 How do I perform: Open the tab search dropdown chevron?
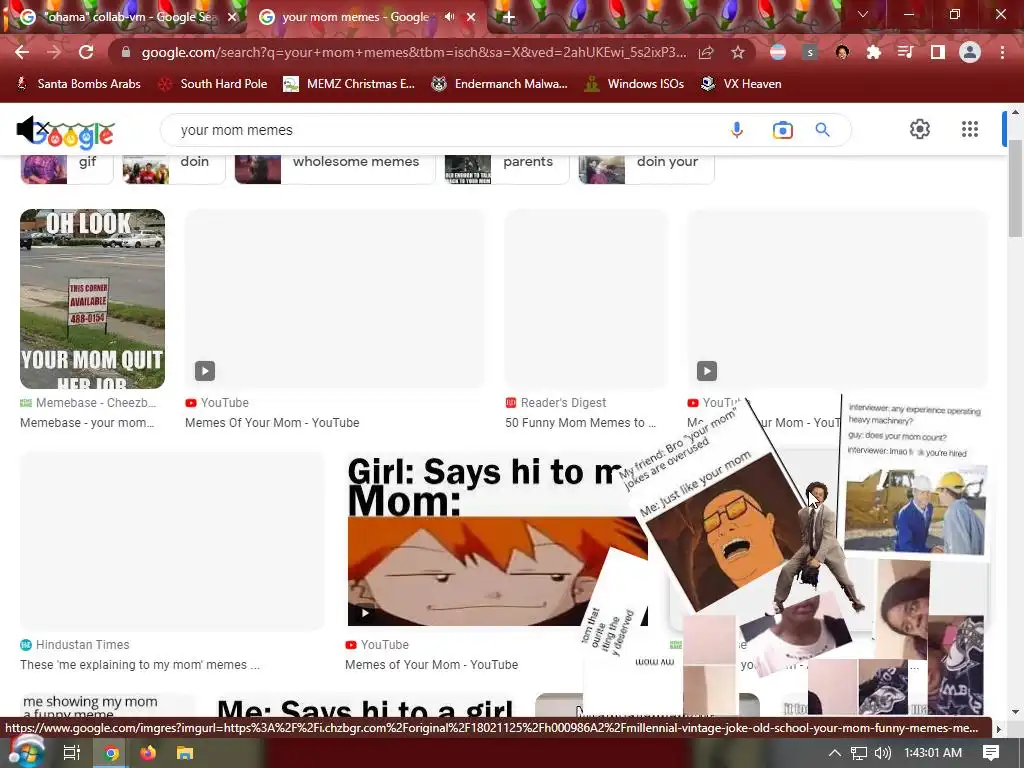click(x=863, y=14)
